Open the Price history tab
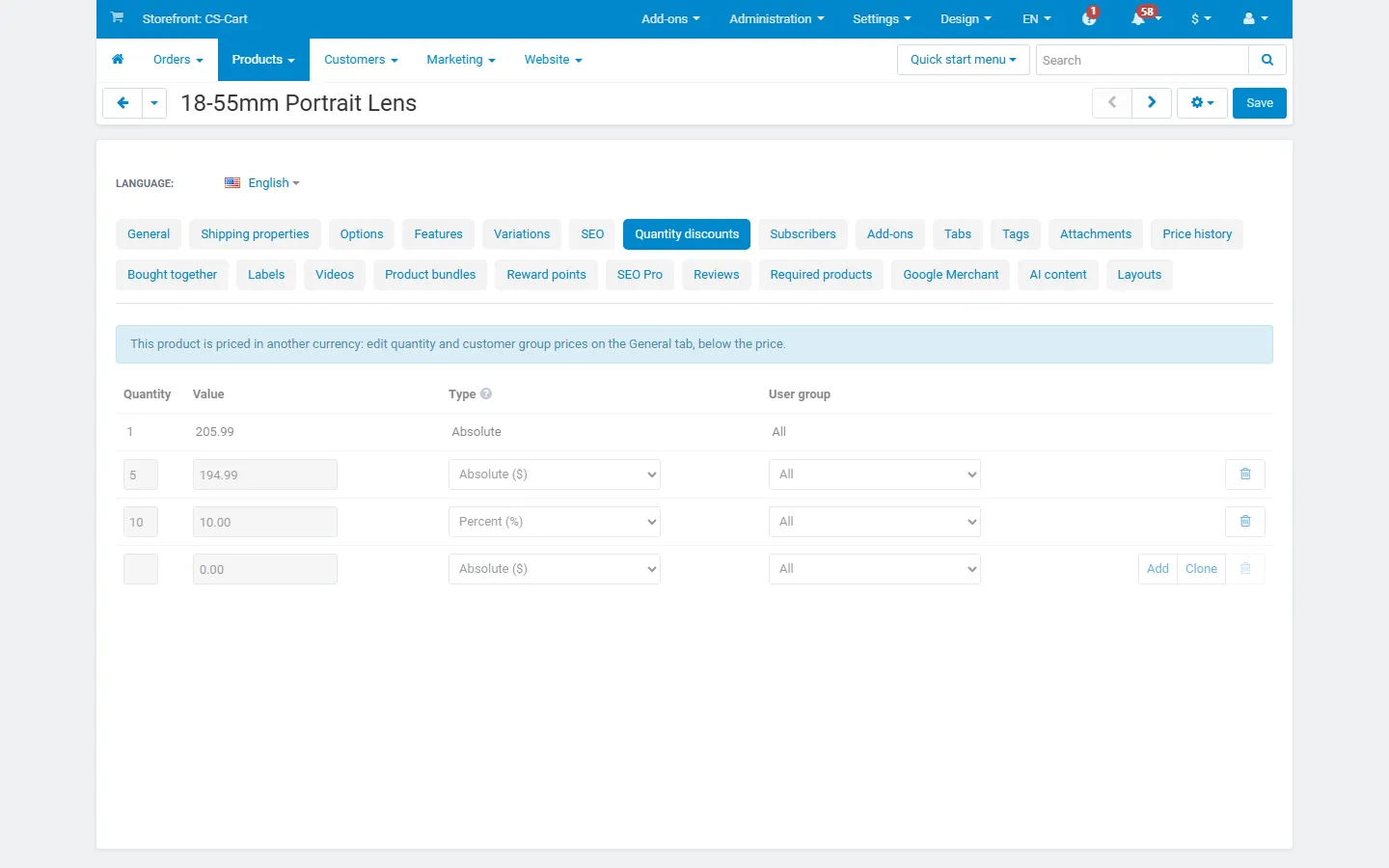The image size is (1389, 868). tap(1197, 234)
